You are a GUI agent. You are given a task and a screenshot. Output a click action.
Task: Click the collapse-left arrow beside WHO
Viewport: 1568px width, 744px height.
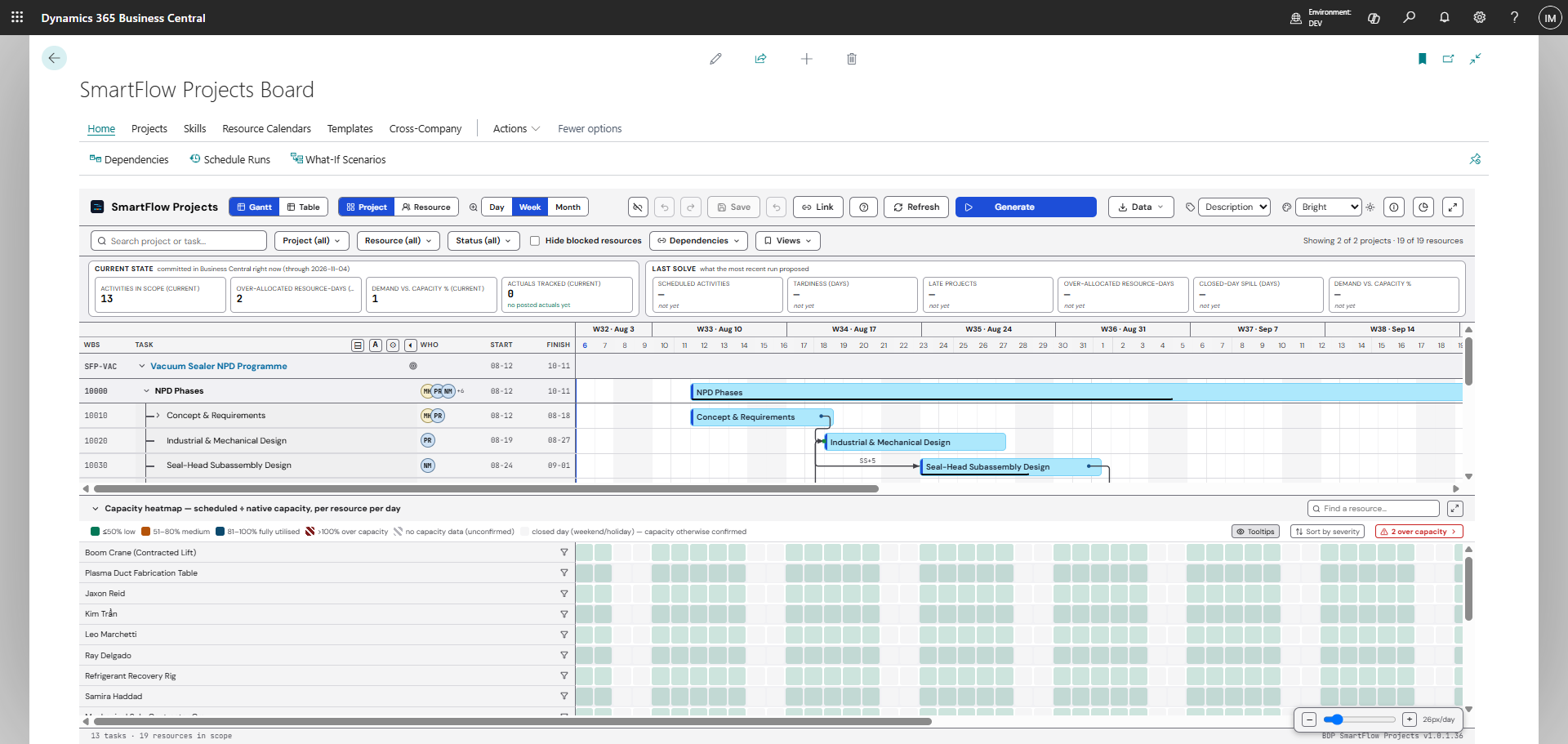pos(411,345)
